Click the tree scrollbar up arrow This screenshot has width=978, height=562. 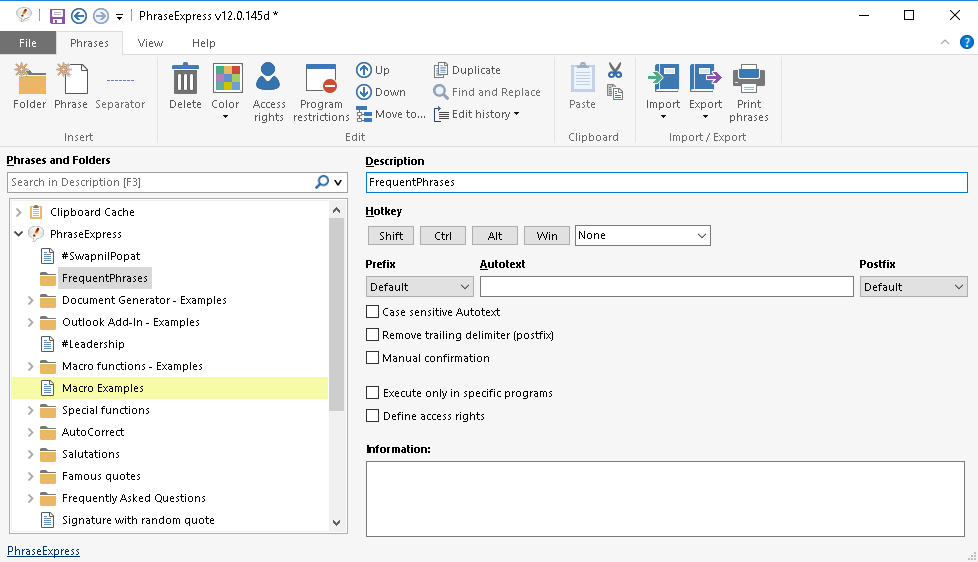337,210
